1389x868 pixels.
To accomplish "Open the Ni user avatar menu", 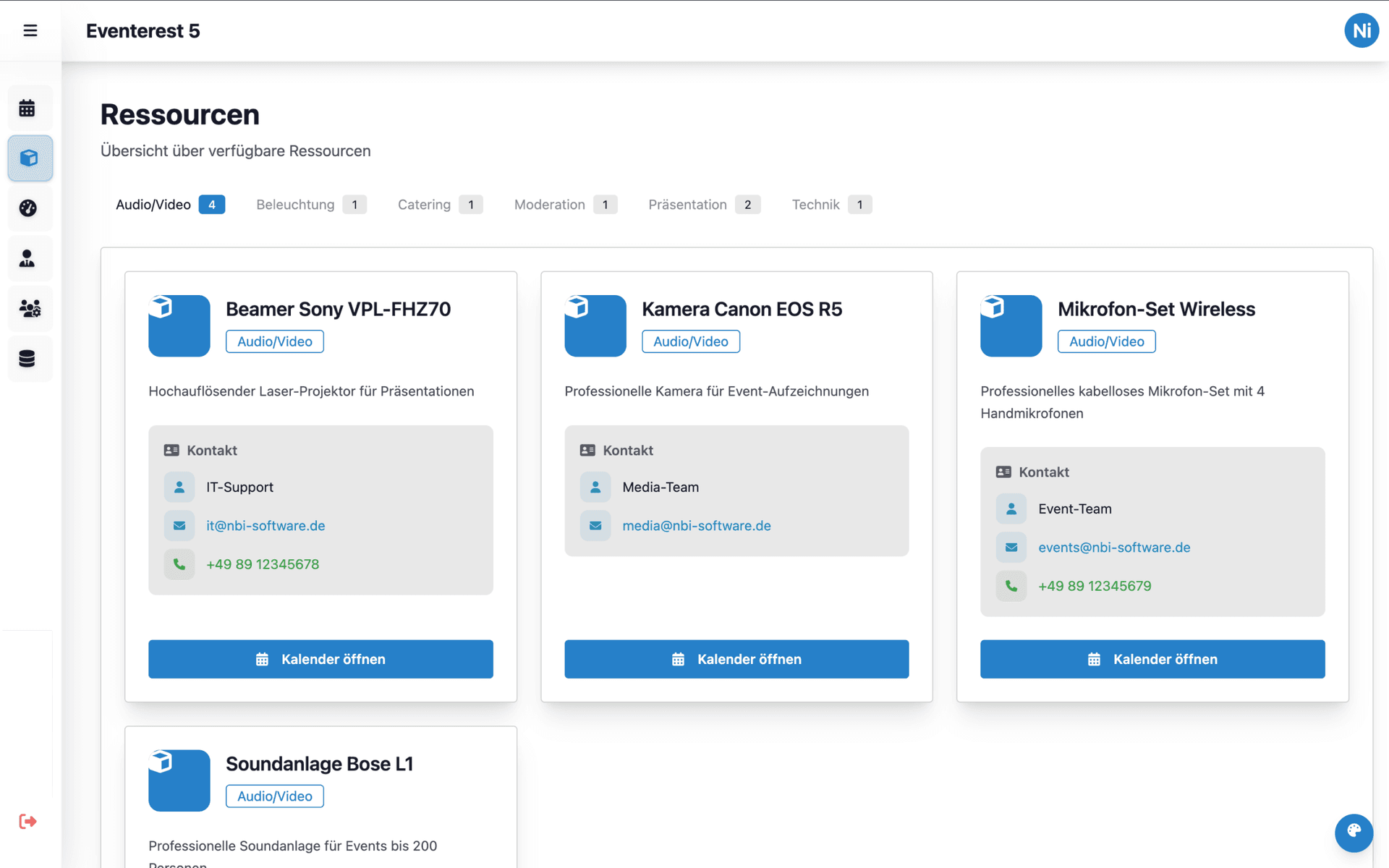I will pyautogui.click(x=1361, y=30).
